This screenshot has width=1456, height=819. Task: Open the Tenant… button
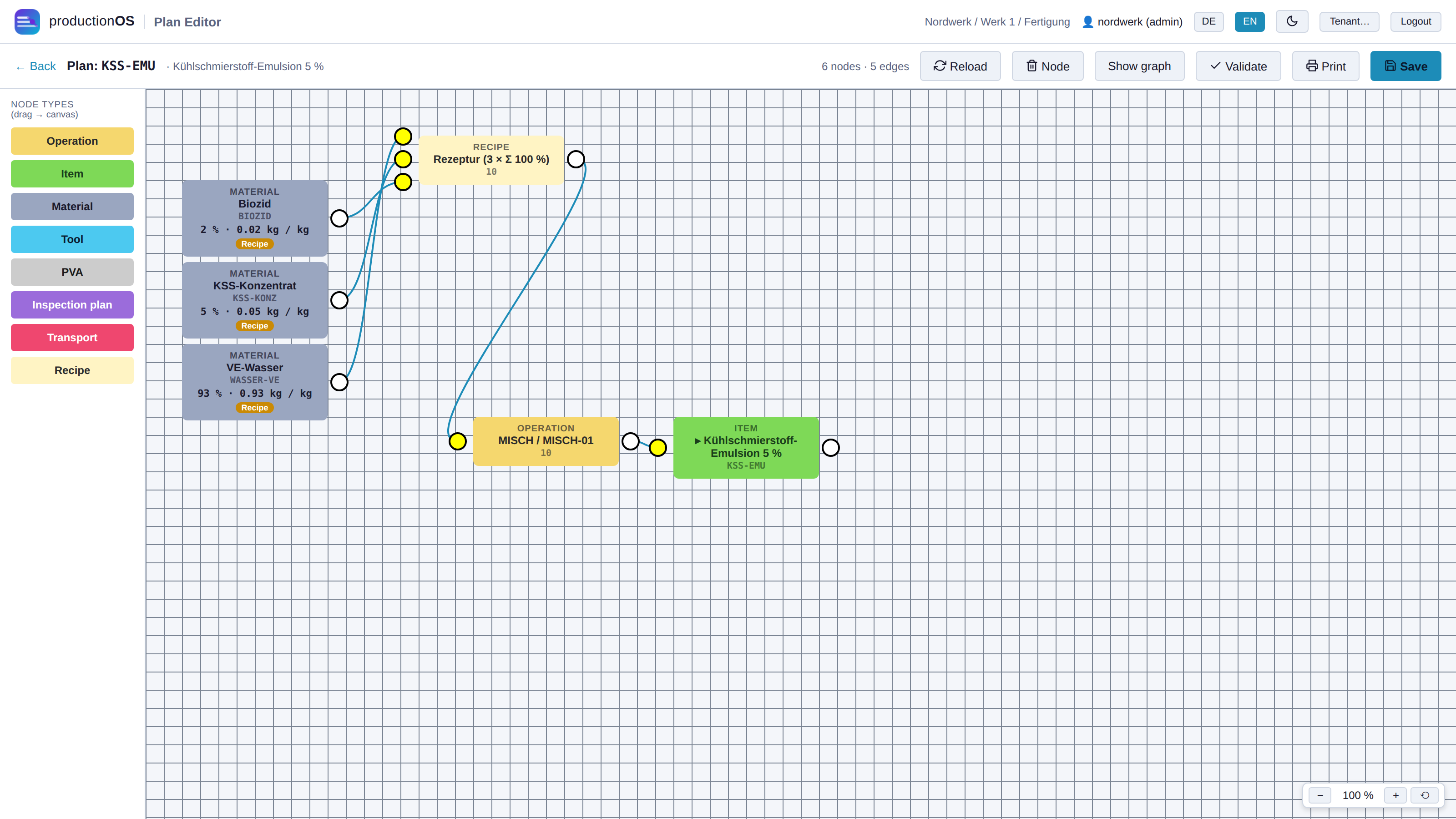point(1349,21)
